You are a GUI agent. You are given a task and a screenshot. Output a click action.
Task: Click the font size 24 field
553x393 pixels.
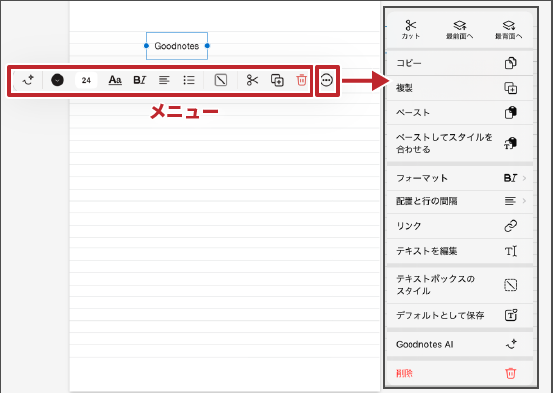[86, 80]
